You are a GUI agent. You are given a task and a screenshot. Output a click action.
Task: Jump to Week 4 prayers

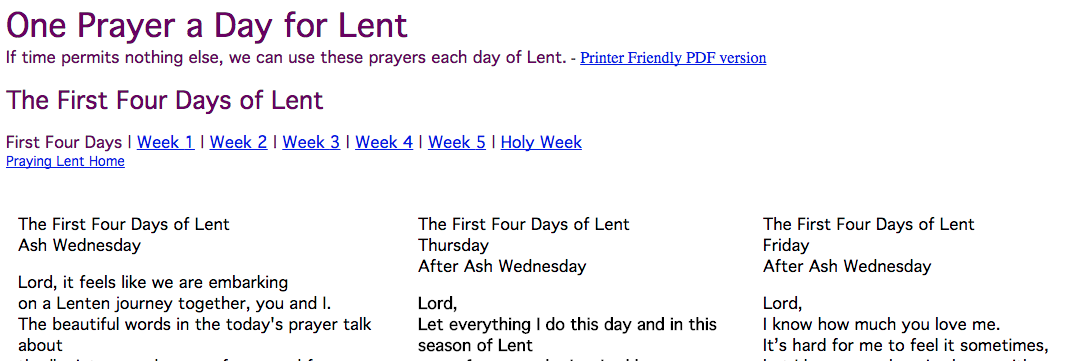pyautogui.click(x=384, y=142)
